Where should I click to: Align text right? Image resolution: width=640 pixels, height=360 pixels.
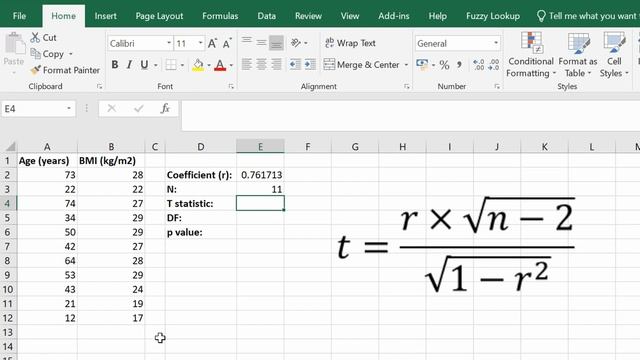tap(276, 64)
